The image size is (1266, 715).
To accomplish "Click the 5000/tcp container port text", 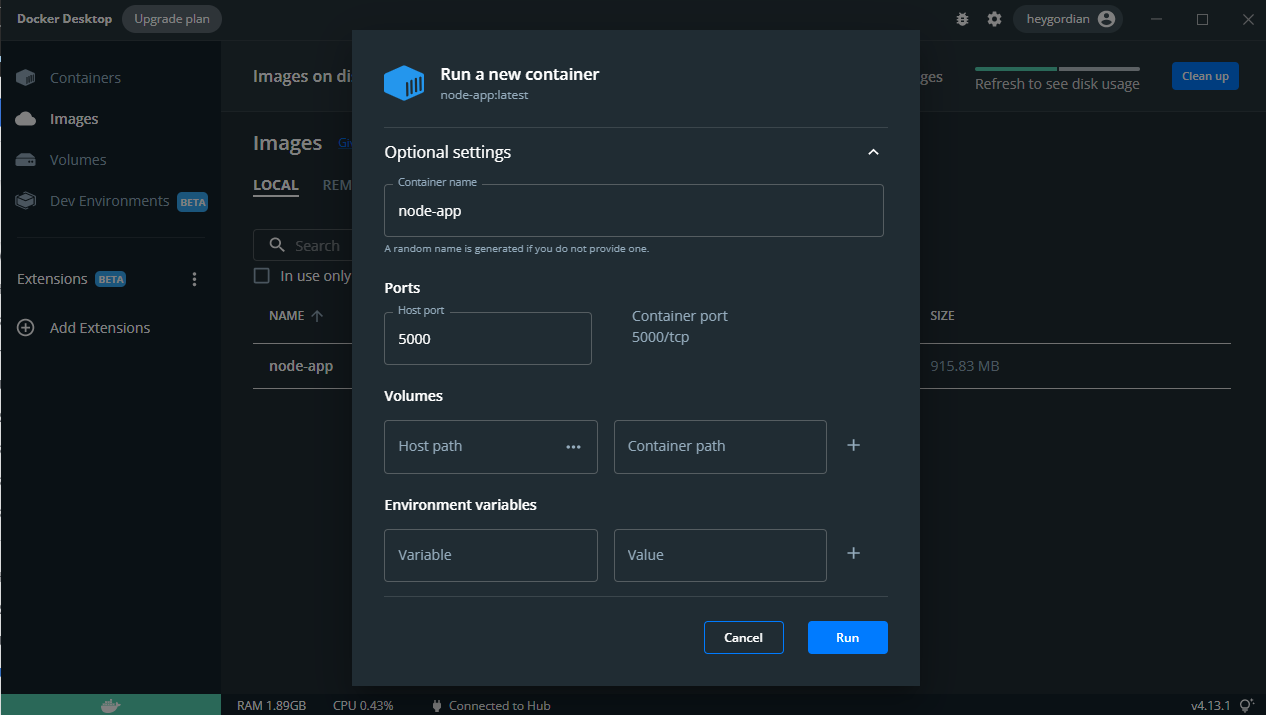I will coord(660,337).
